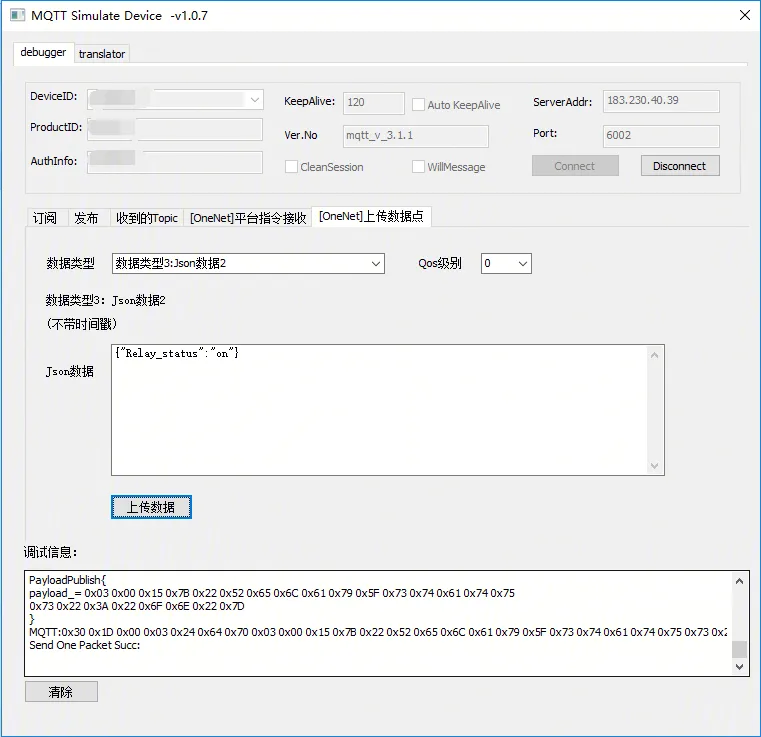Click up arrow of debug log scrollbar

coord(740,581)
